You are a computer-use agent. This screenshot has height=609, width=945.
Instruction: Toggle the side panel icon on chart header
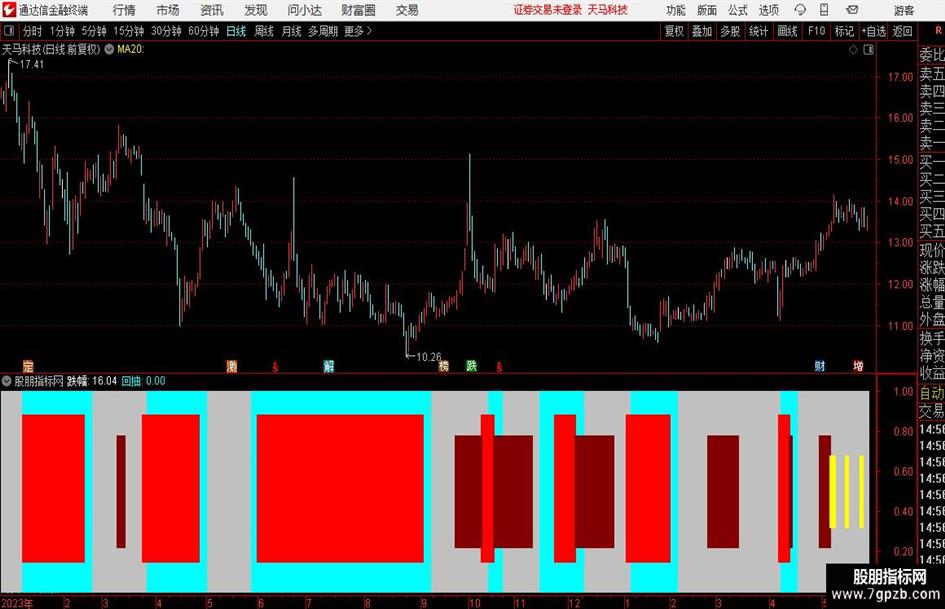coord(868,50)
